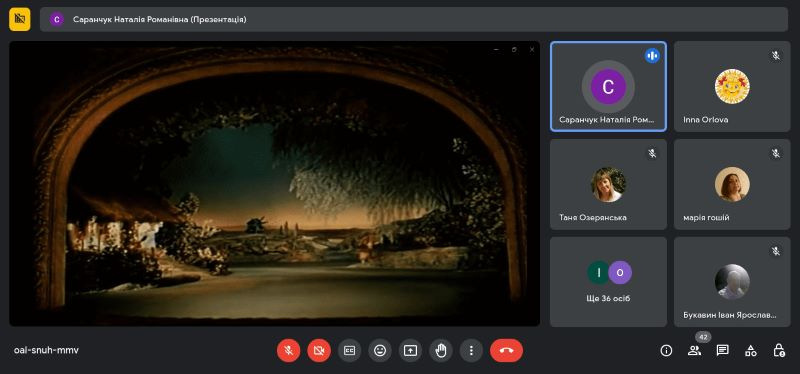Click Таня Озерянська profile photo
Screen dimensions: 800x374
point(608,184)
